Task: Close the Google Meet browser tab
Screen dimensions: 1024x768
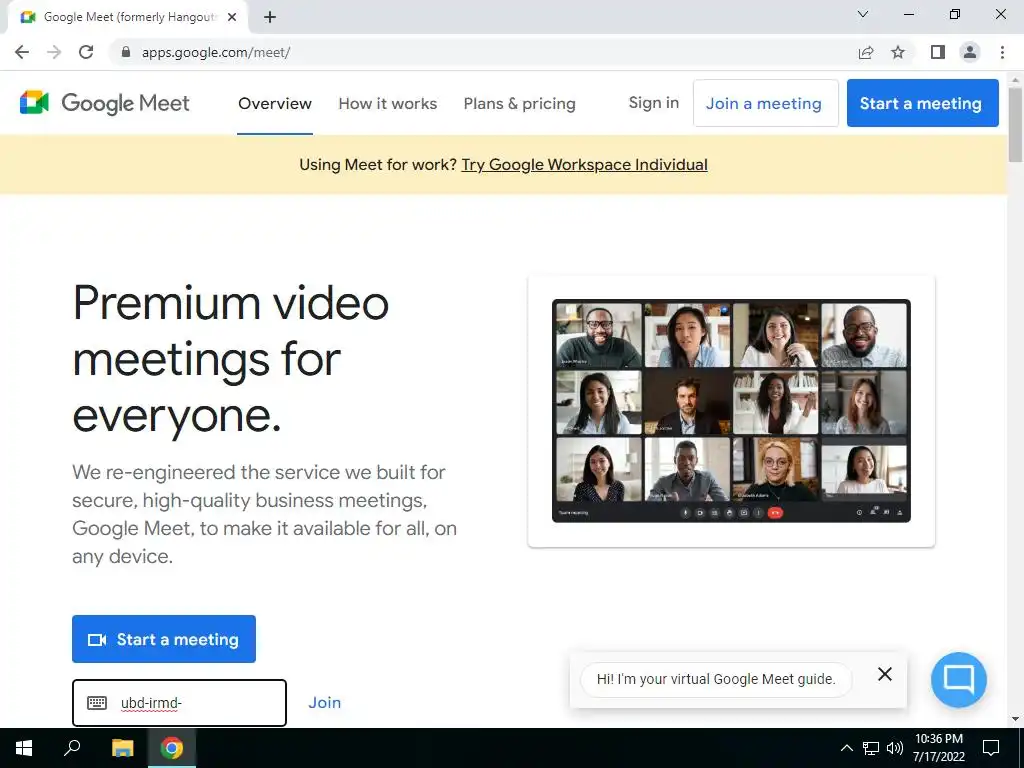Action: point(232,17)
